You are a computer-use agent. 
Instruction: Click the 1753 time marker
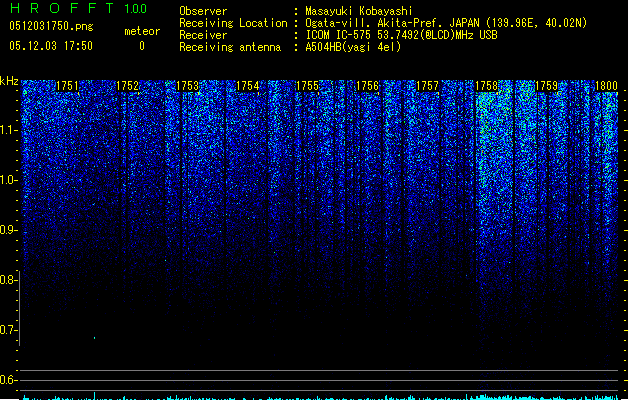coord(187,86)
